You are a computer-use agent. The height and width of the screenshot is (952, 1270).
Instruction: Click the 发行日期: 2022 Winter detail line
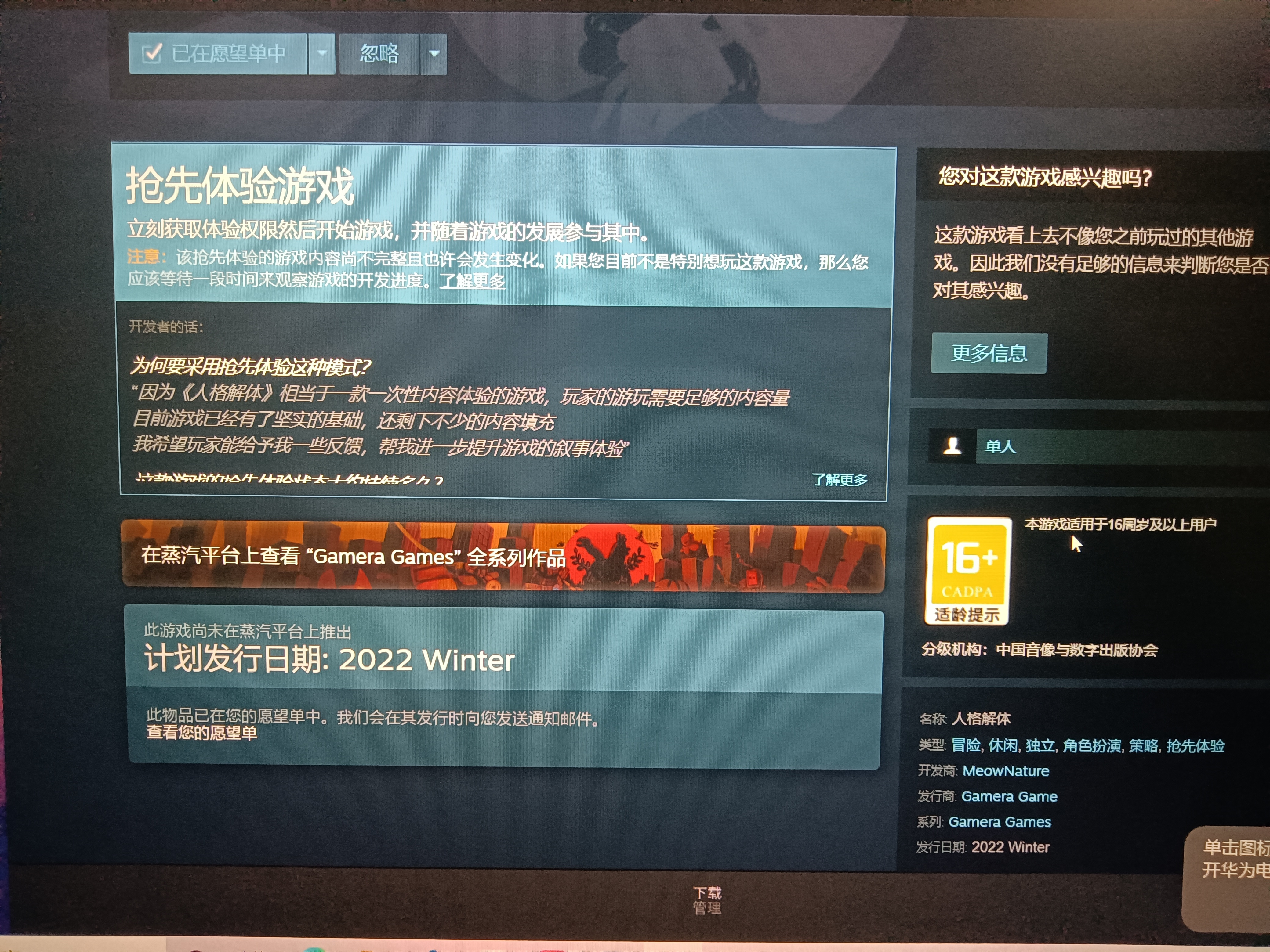tap(983, 847)
